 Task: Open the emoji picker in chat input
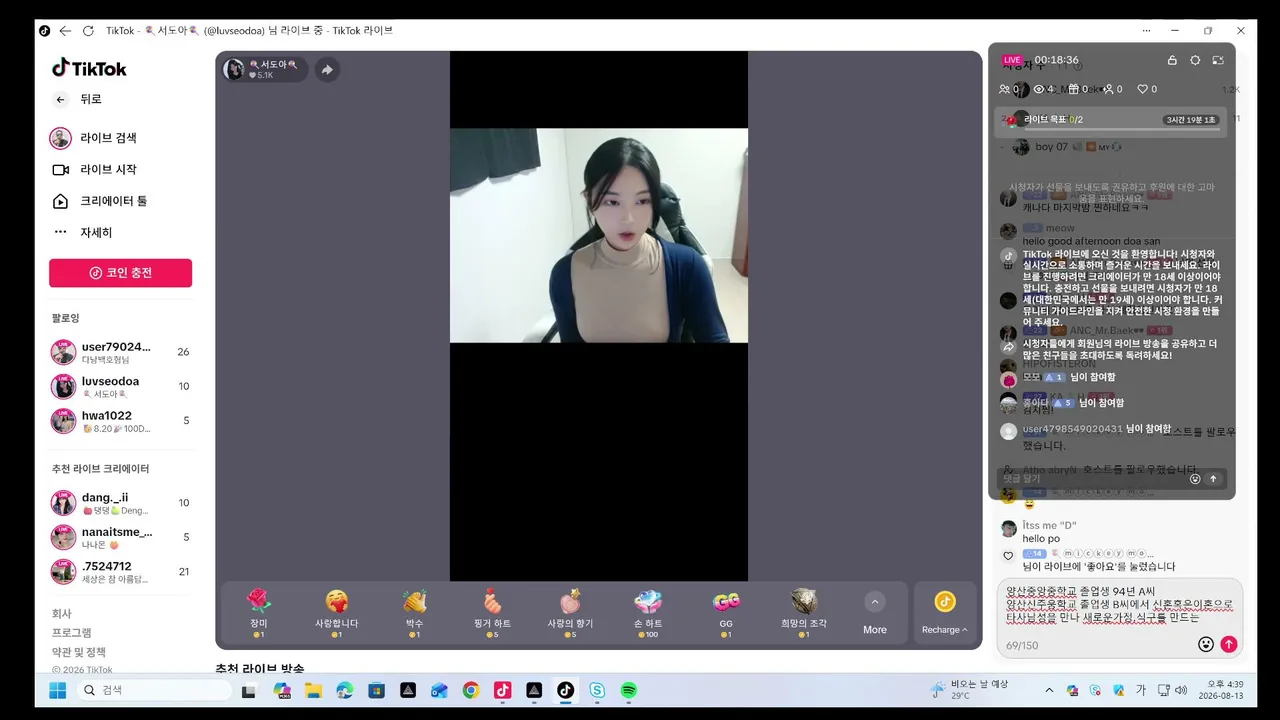(1206, 645)
